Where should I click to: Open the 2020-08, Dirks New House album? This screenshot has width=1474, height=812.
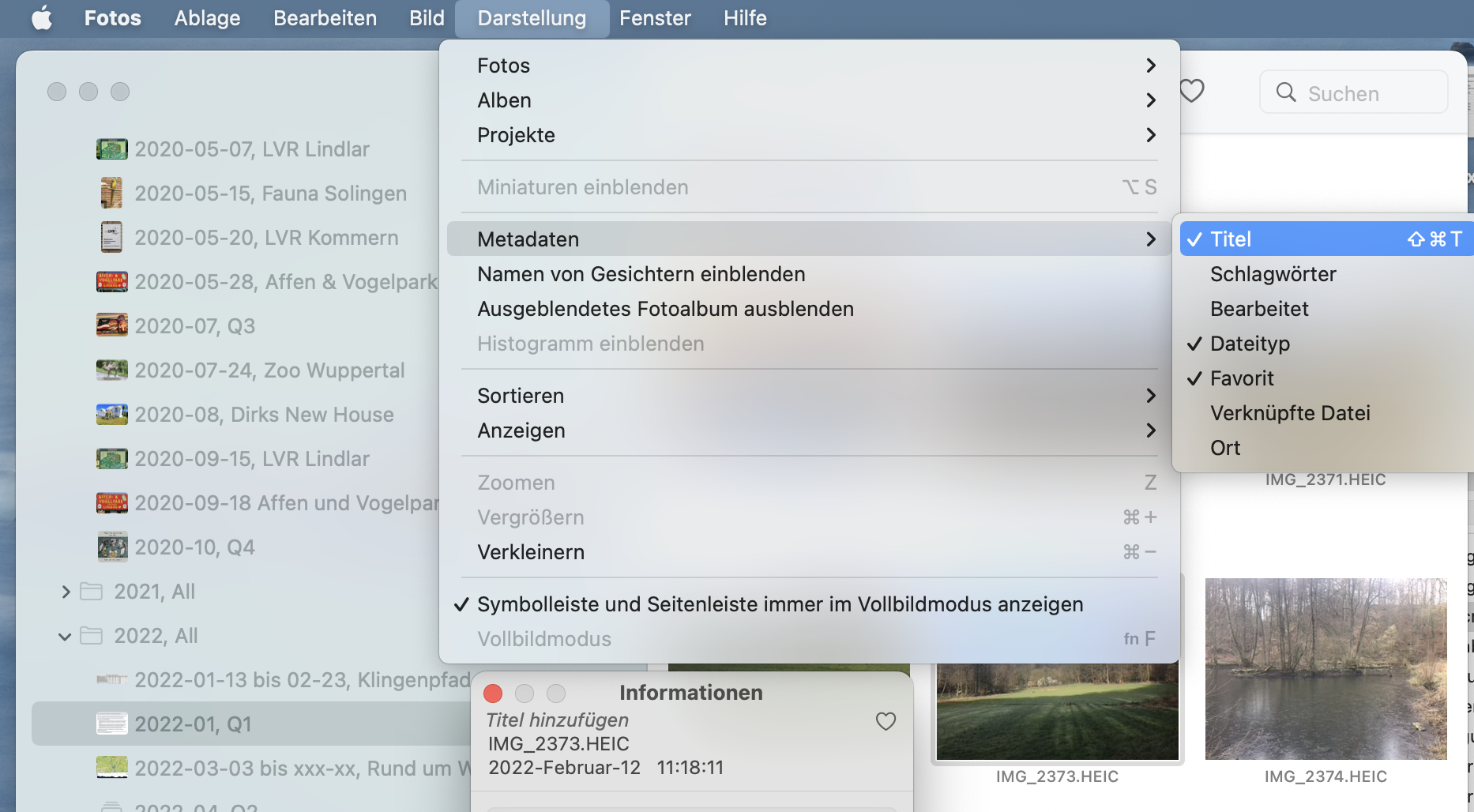point(264,415)
